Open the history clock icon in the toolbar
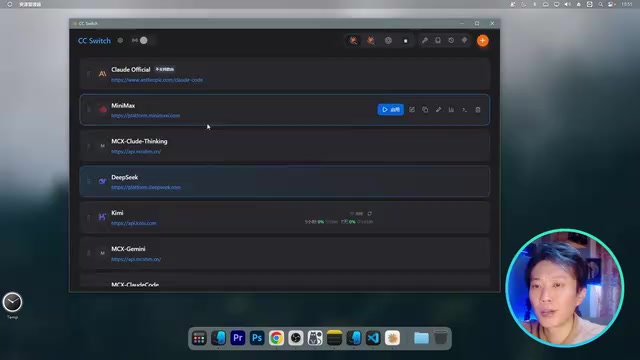Image resolution: width=640 pixels, height=360 pixels. [451, 40]
